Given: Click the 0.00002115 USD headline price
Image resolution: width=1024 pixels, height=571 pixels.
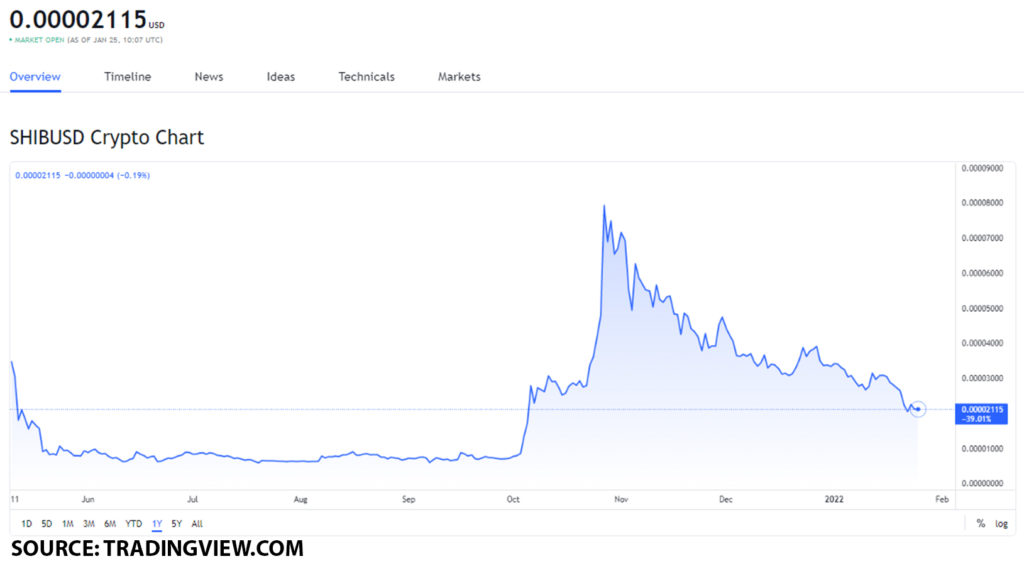Looking at the screenshot, I should point(87,20).
